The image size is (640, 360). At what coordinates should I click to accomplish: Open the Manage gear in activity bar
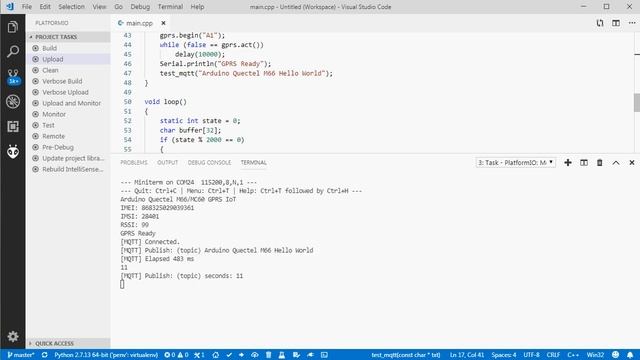13,336
